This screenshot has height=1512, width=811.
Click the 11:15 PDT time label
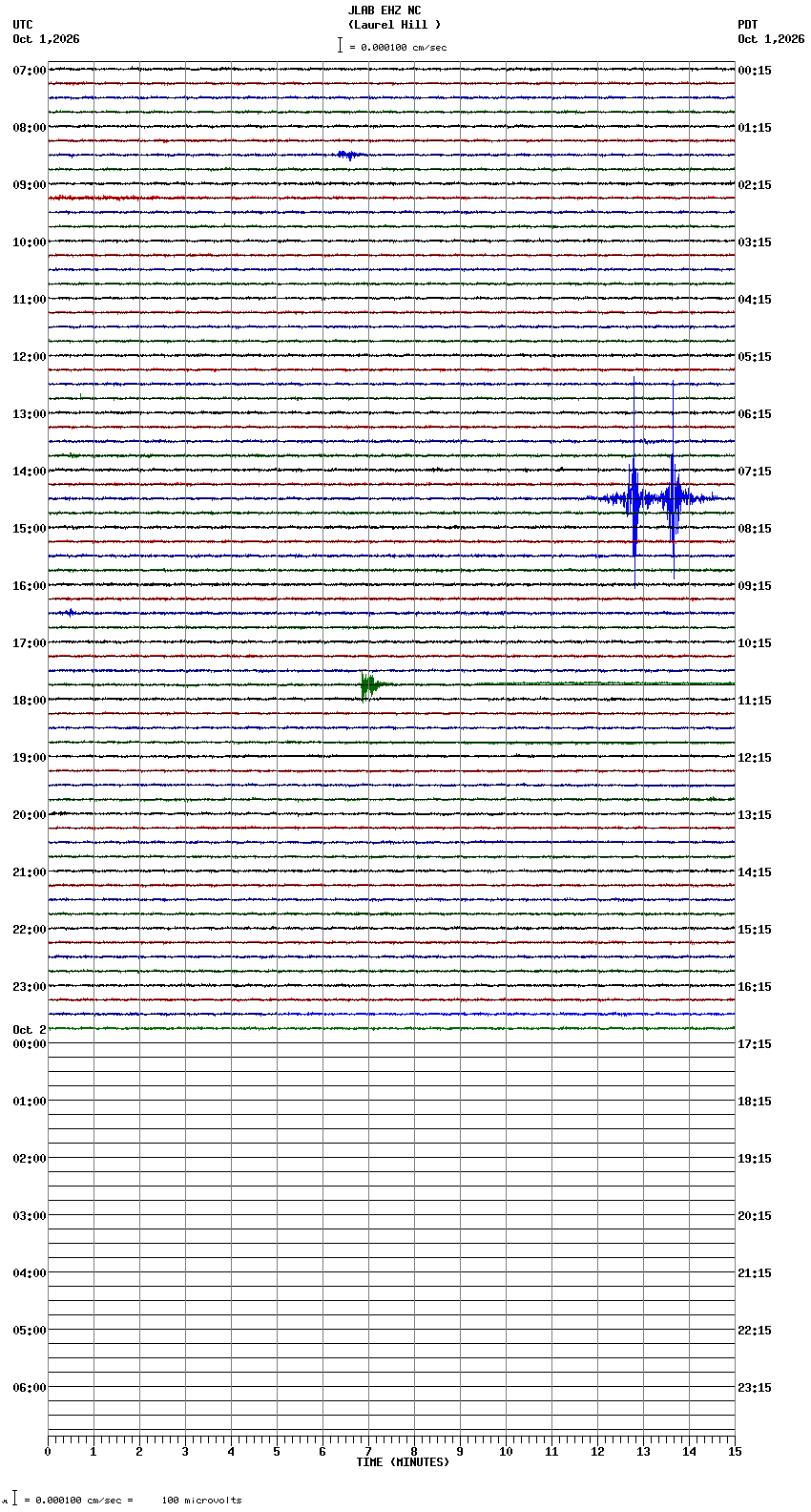pos(755,701)
